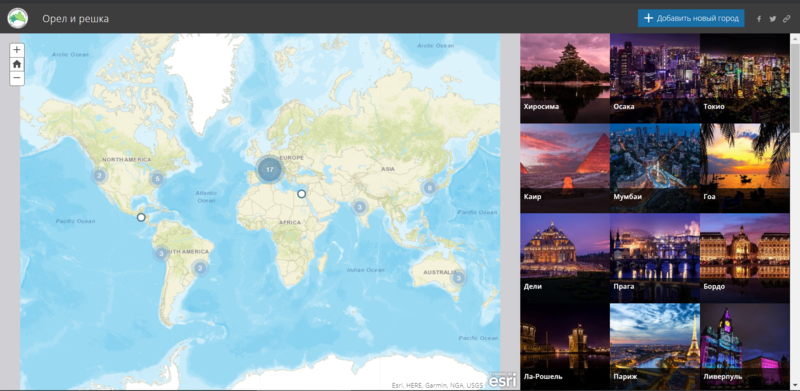Click the gallery vertical scrollbar
This screenshot has width=800, height=391.
pyautogui.click(x=795, y=212)
